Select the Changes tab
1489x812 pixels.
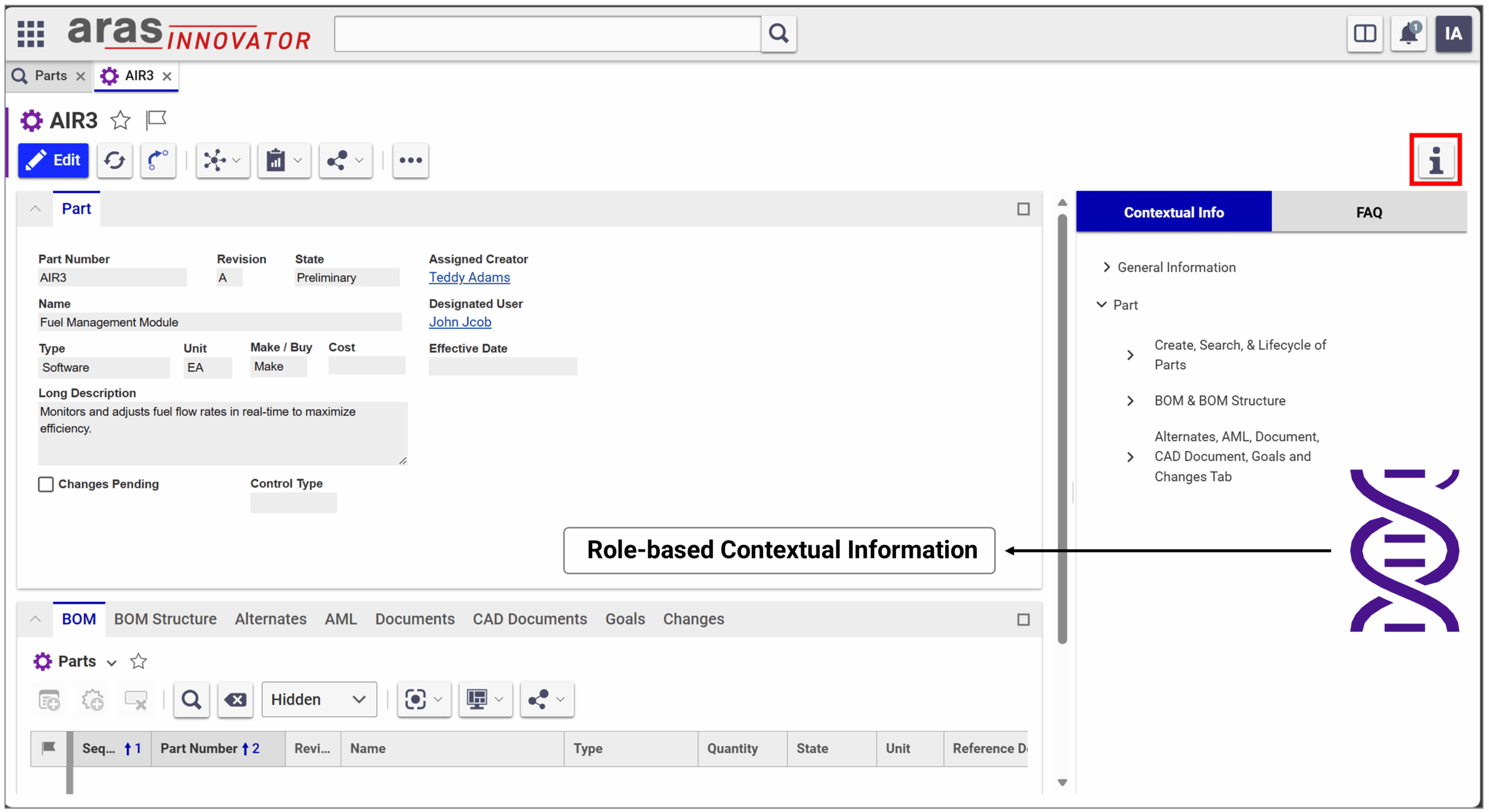click(x=693, y=619)
